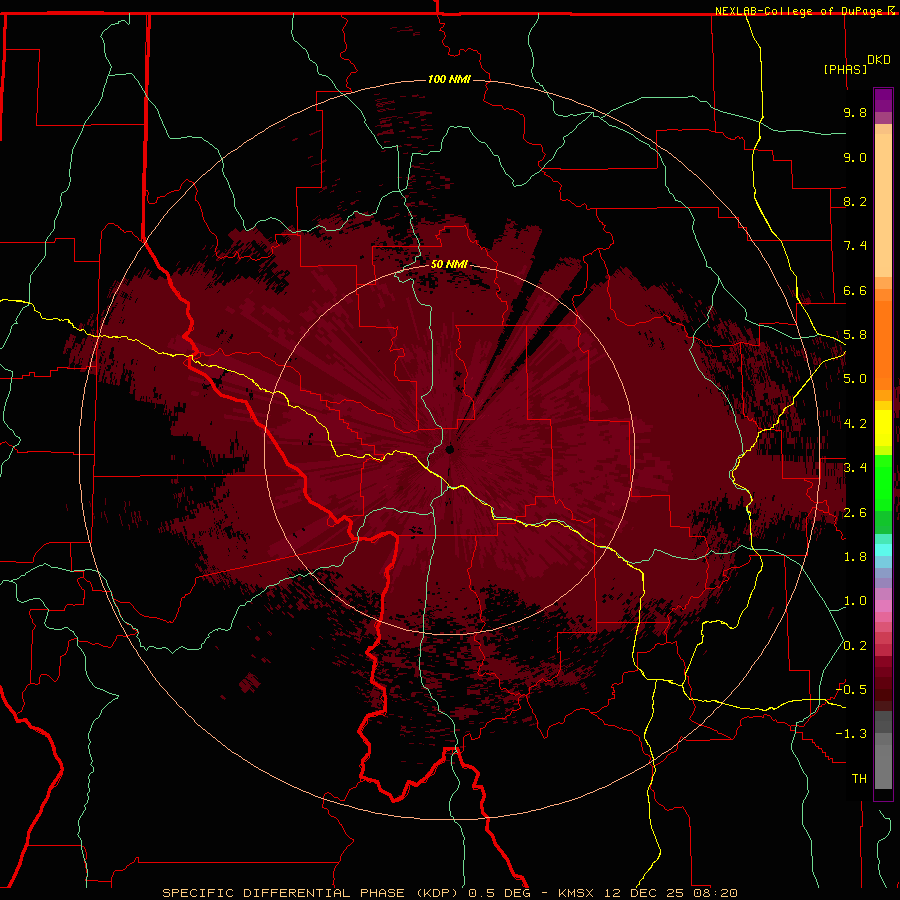Click the 6.6 scale label
This screenshot has height=900, width=900.
pyautogui.click(x=855, y=290)
